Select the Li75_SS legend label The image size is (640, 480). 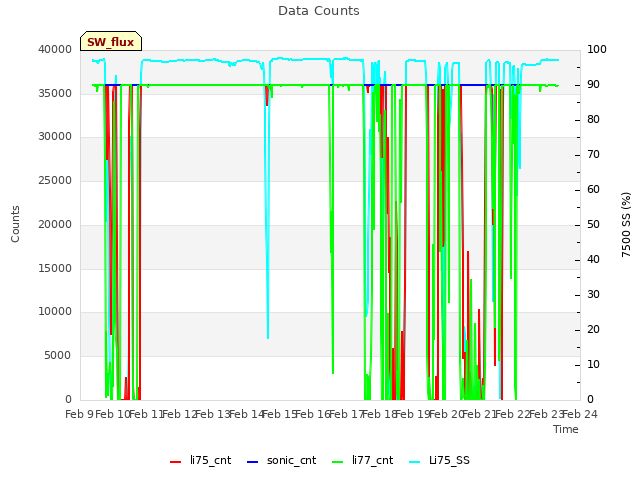[x=449, y=460]
